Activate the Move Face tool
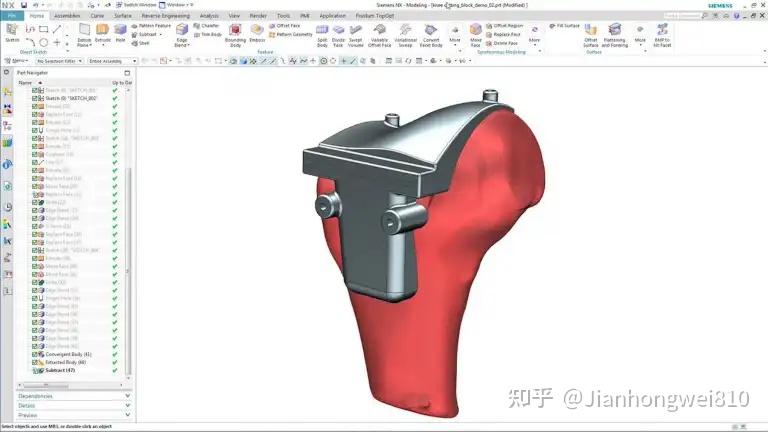This screenshot has height=432, width=768. pos(475,35)
